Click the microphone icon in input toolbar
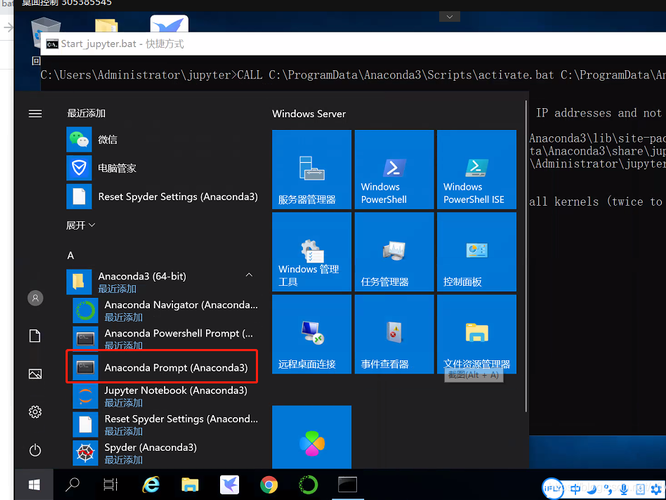Image resolution: width=666 pixels, height=500 pixels. 624,489
